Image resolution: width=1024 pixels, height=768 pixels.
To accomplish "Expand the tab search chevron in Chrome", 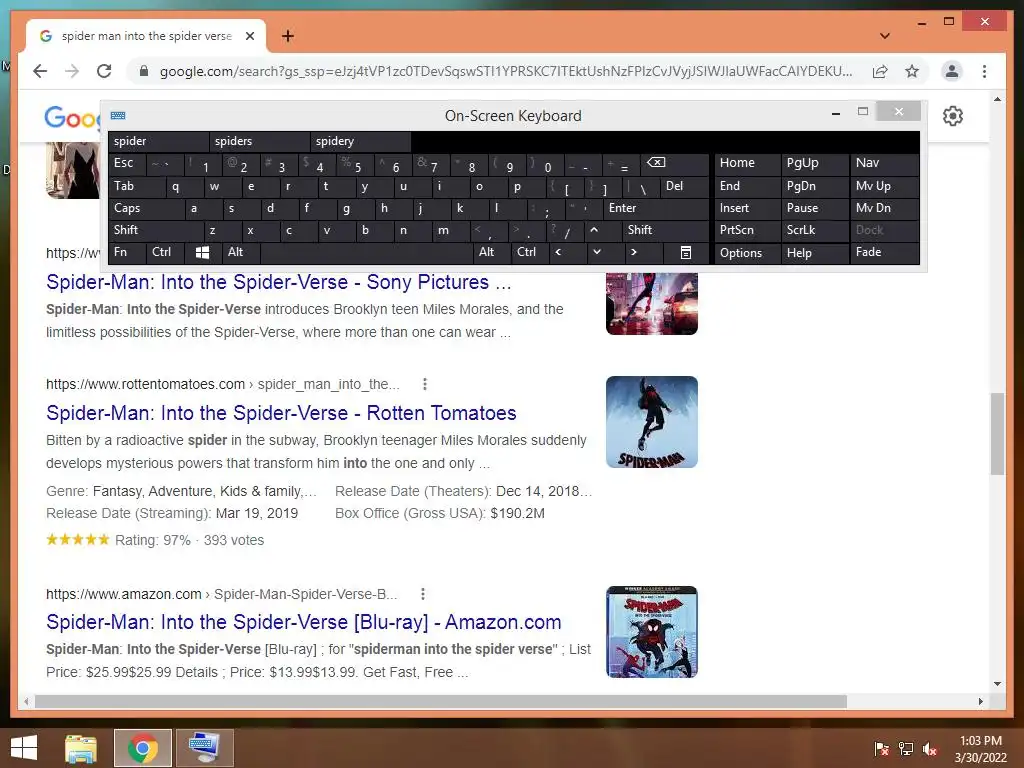I will coord(885,36).
